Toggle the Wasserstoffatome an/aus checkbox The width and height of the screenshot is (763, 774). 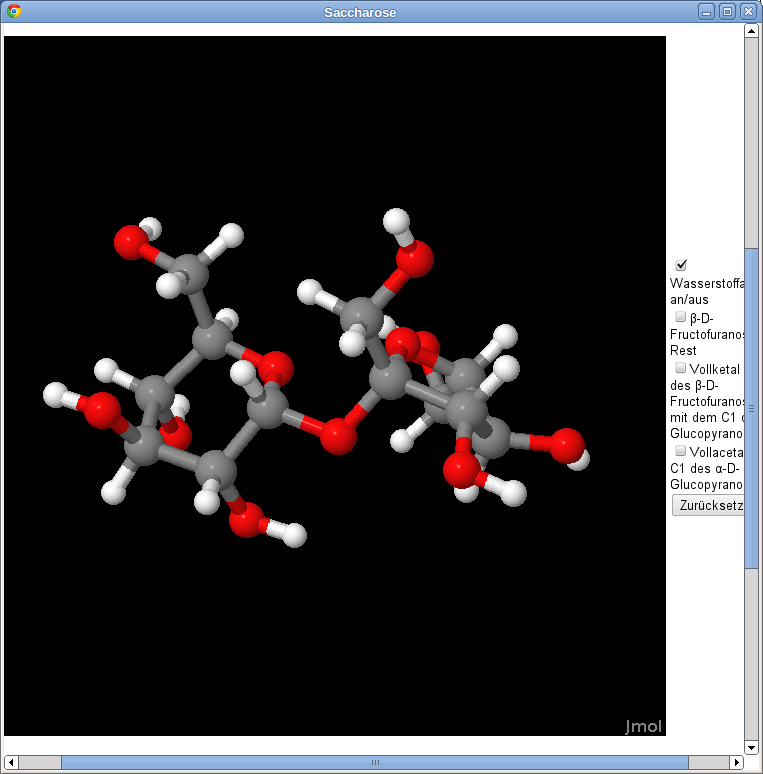[681, 265]
